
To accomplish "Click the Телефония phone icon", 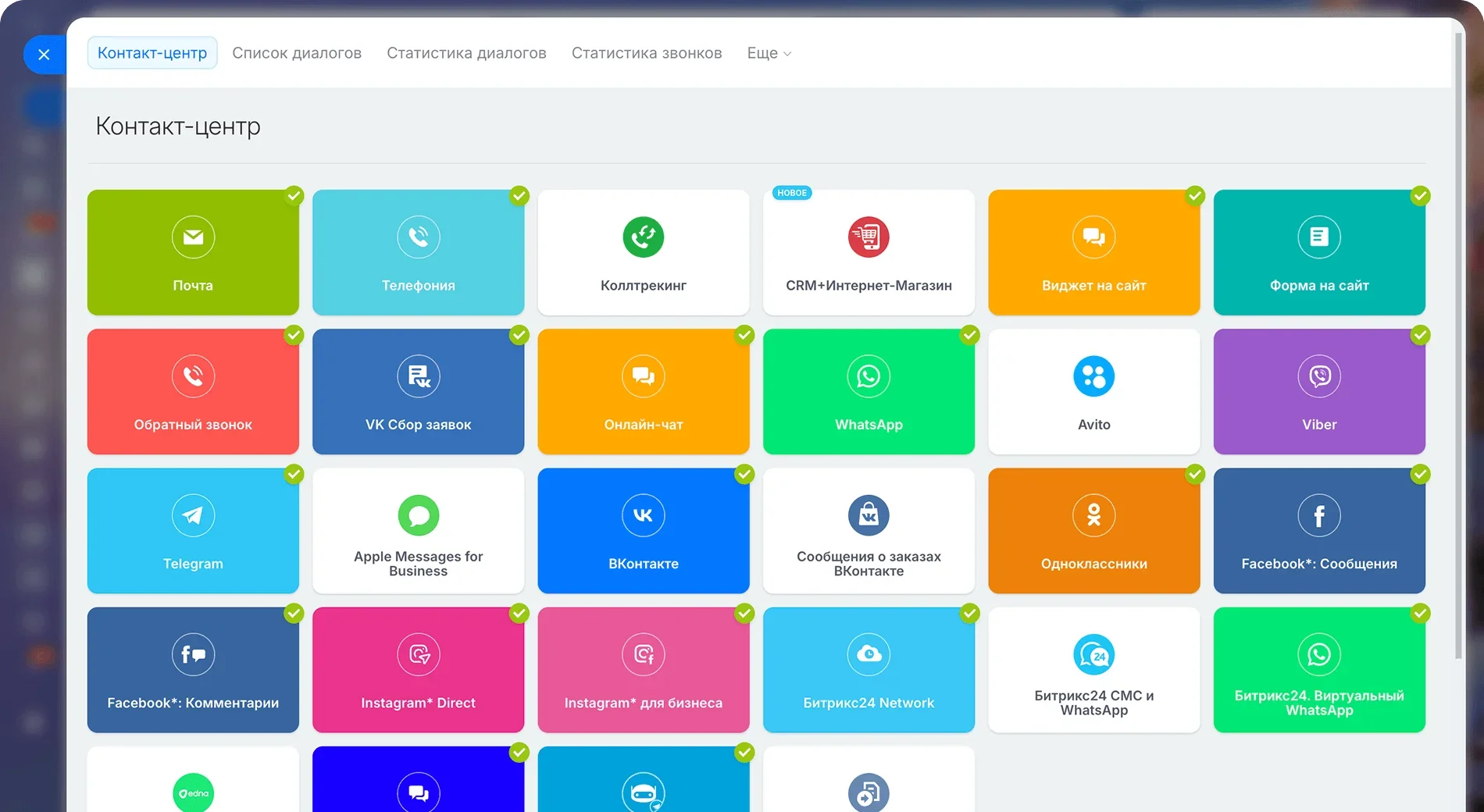I will pyautogui.click(x=418, y=237).
